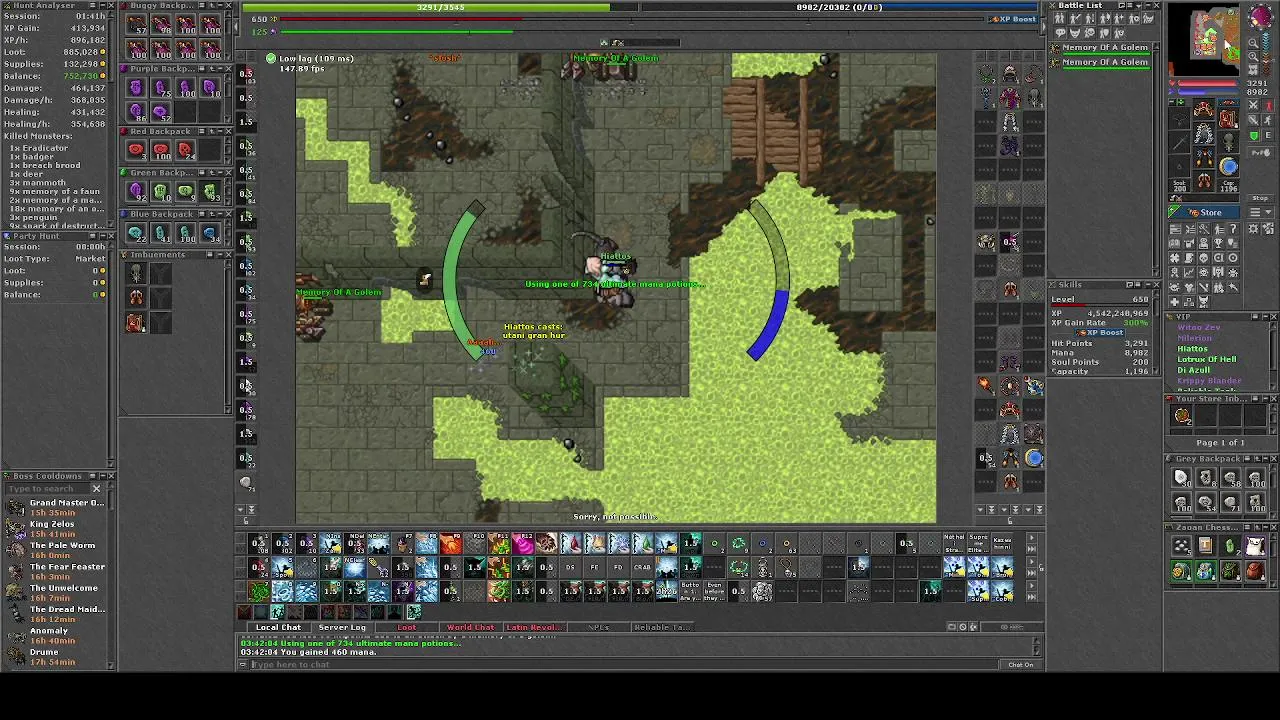Select Di Azull in VIP list

click(x=1194, y=370)
